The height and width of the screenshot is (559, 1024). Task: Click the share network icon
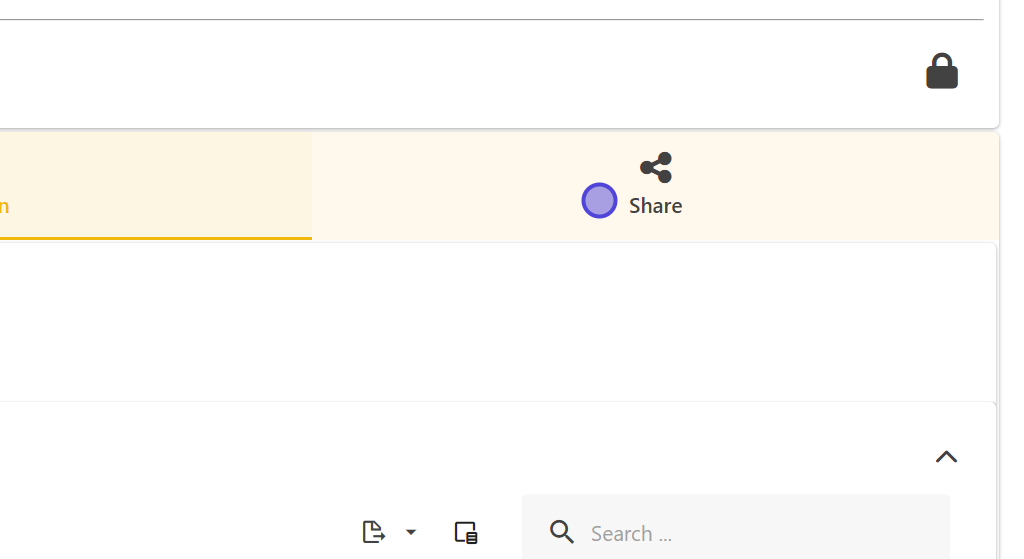tap(656, 167)
